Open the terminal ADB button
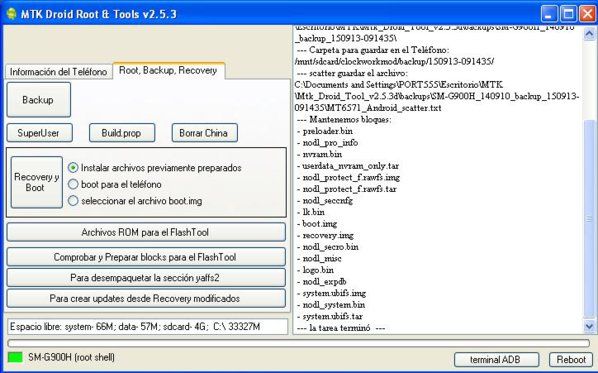The image size is (598, 373). tap(496, 360)
